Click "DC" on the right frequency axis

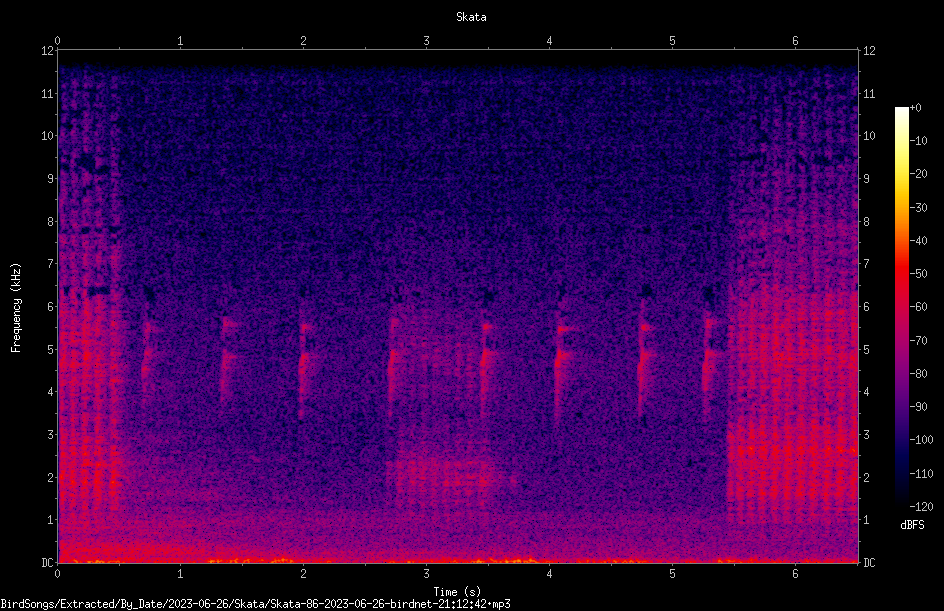point(869,563)
